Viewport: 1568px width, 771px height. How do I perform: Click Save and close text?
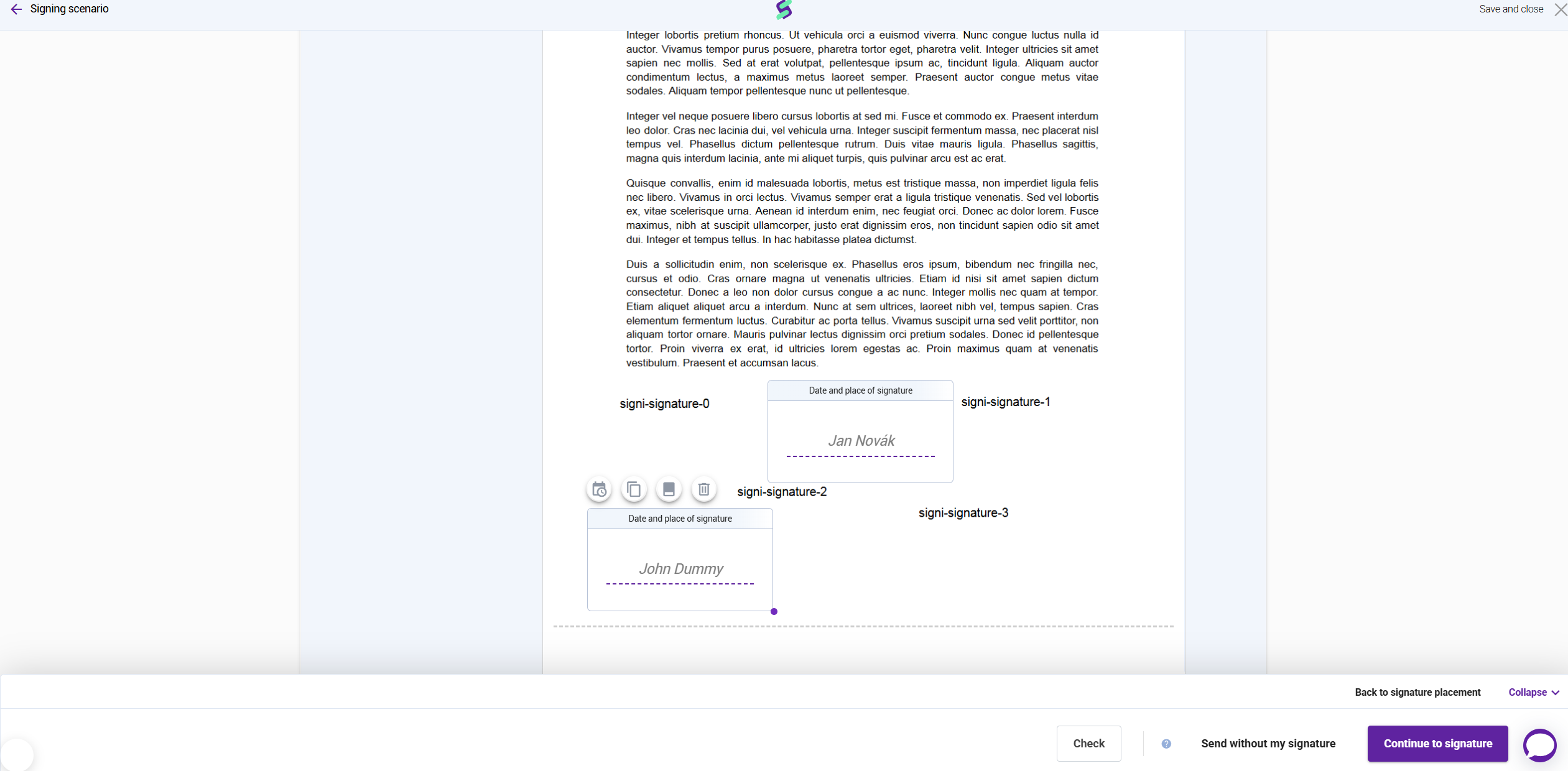(x=1511, y=9)
